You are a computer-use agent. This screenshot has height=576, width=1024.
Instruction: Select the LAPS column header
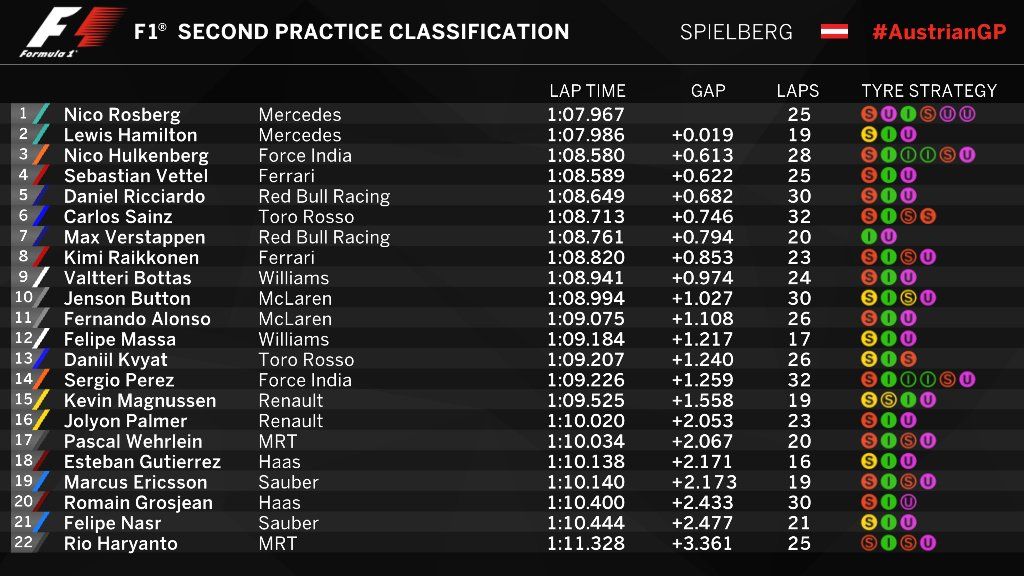(x=797, y=91)
